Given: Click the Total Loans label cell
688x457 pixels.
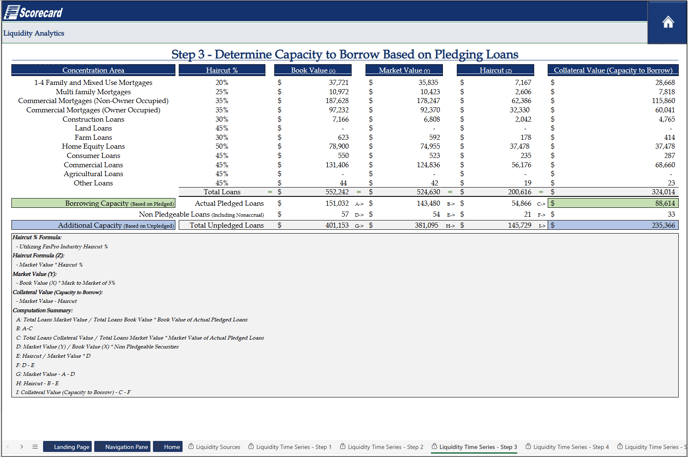Looking at the screenshot, I should tap(222, 192).
